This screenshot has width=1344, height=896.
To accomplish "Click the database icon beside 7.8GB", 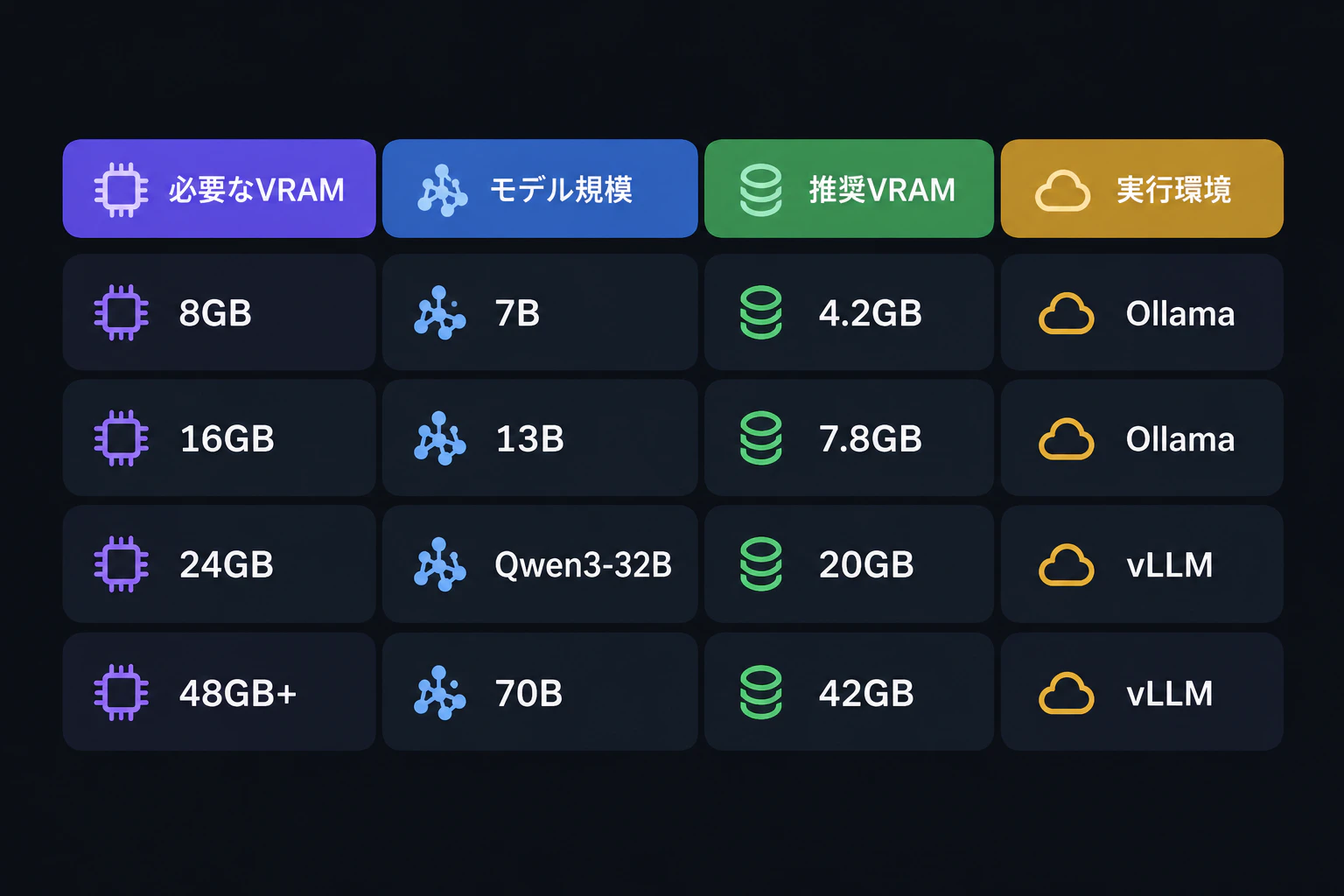I will [761, 437].
